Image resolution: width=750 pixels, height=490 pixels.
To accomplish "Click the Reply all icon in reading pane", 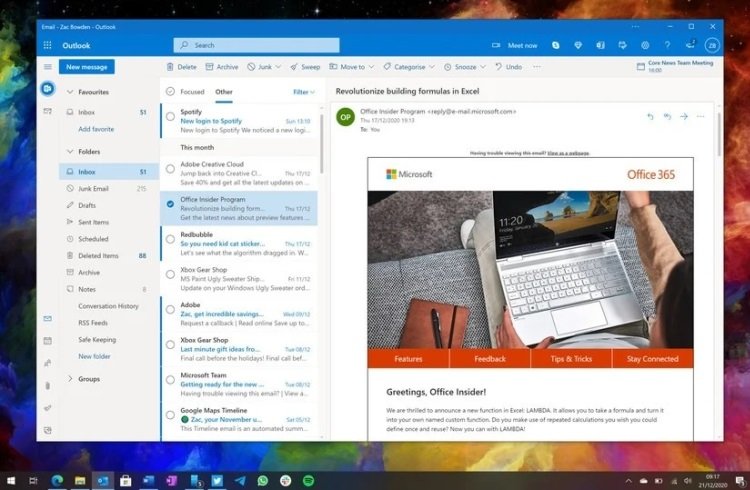I will [x=667, y=116].
